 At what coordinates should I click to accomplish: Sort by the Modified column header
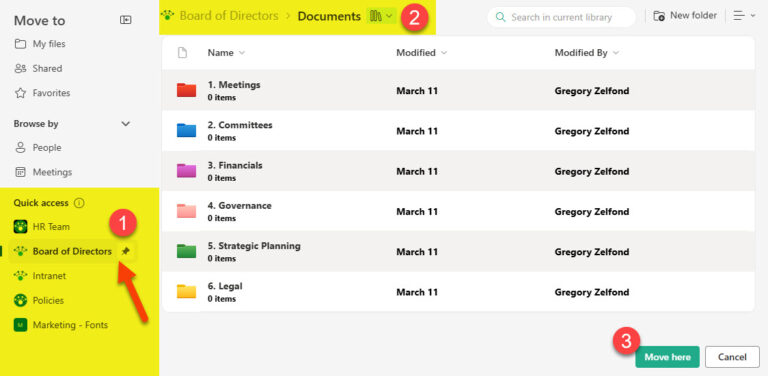click(x=421, y=53)
